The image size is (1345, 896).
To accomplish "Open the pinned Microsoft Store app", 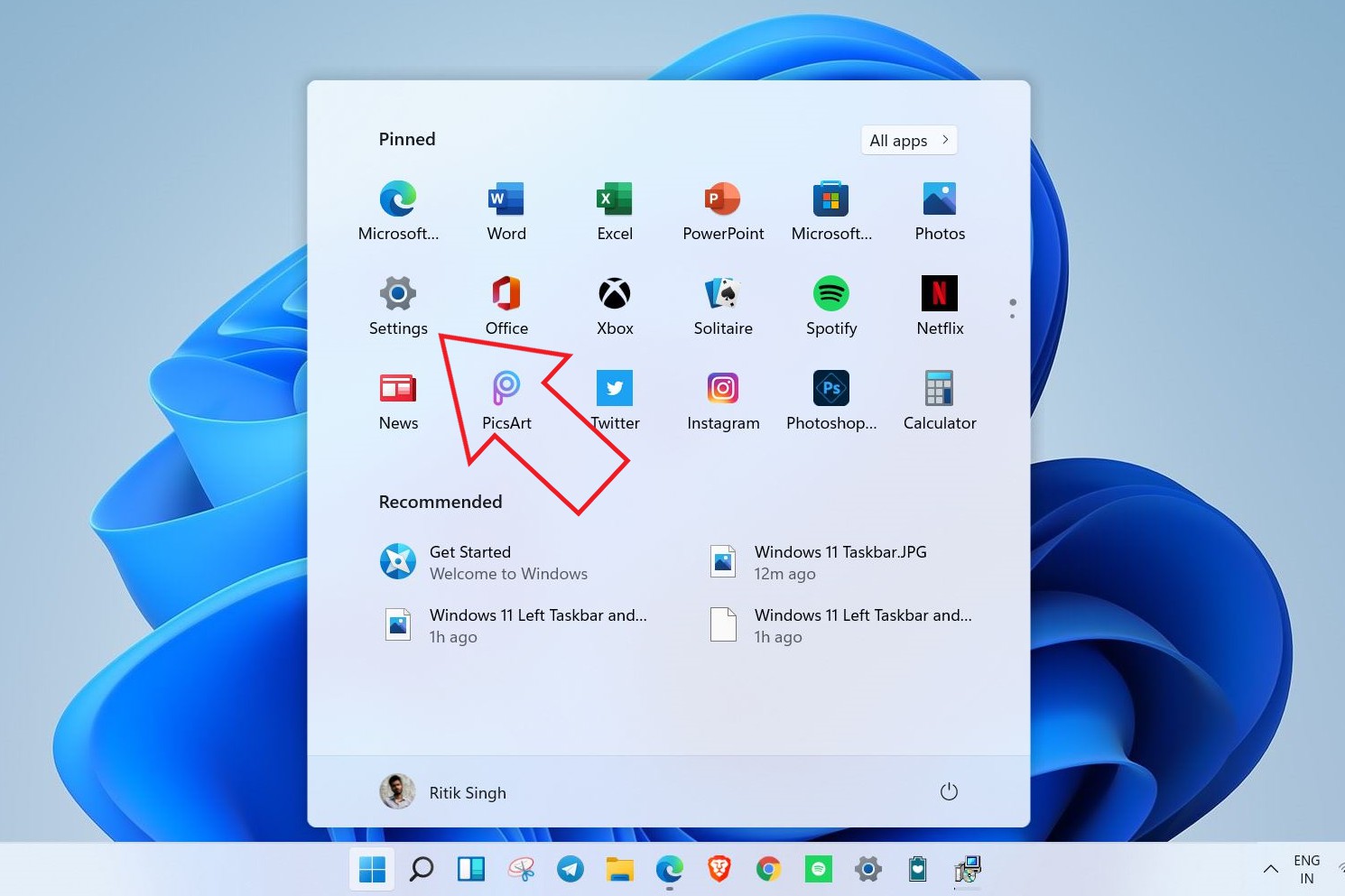I will click(831, 211).
